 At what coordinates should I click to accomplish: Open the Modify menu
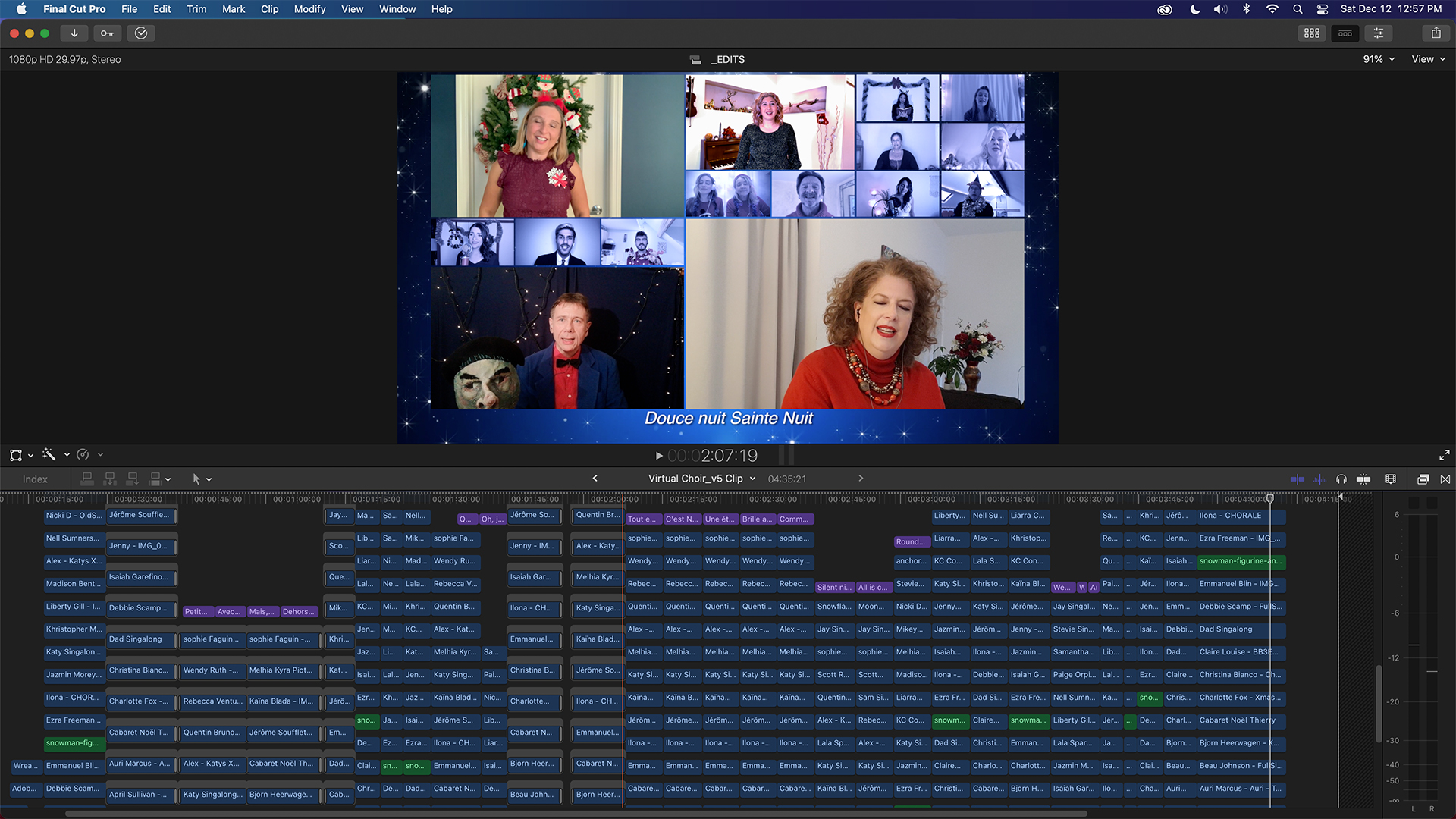click(309, 9)
